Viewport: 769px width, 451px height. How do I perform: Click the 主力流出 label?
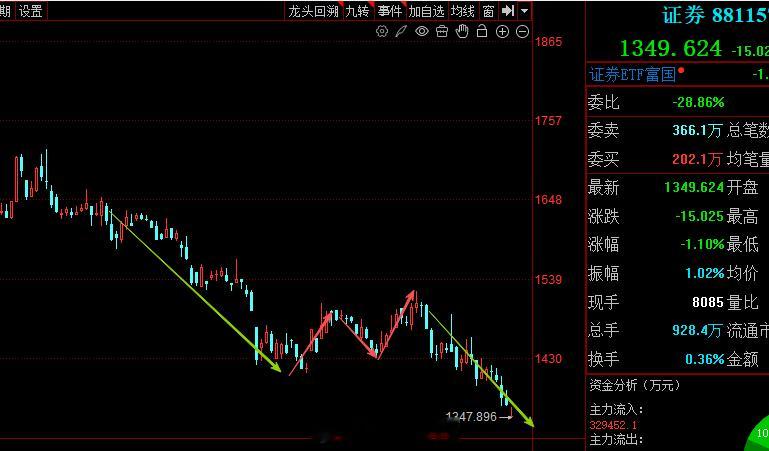pos(616,440)
